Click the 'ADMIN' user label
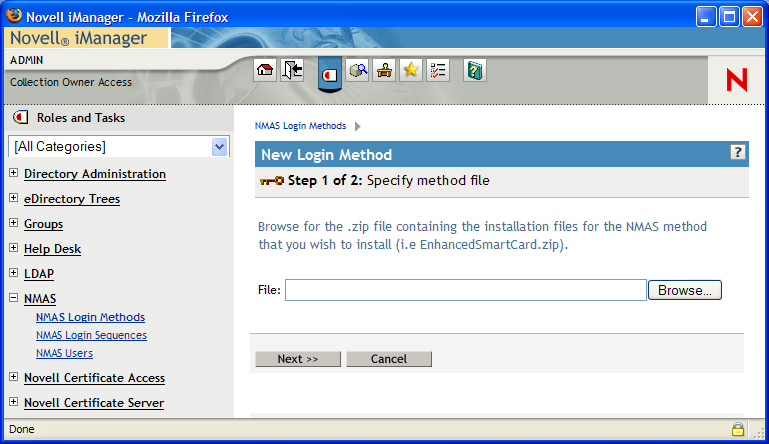 (26, 60)
